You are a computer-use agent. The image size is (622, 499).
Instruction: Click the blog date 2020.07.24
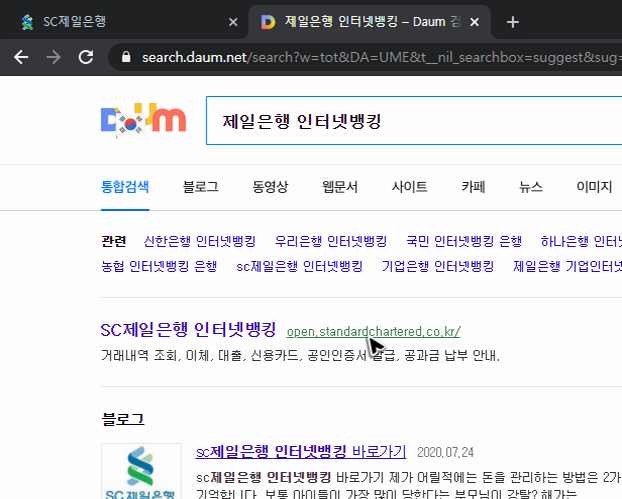[x=445, y=453]
